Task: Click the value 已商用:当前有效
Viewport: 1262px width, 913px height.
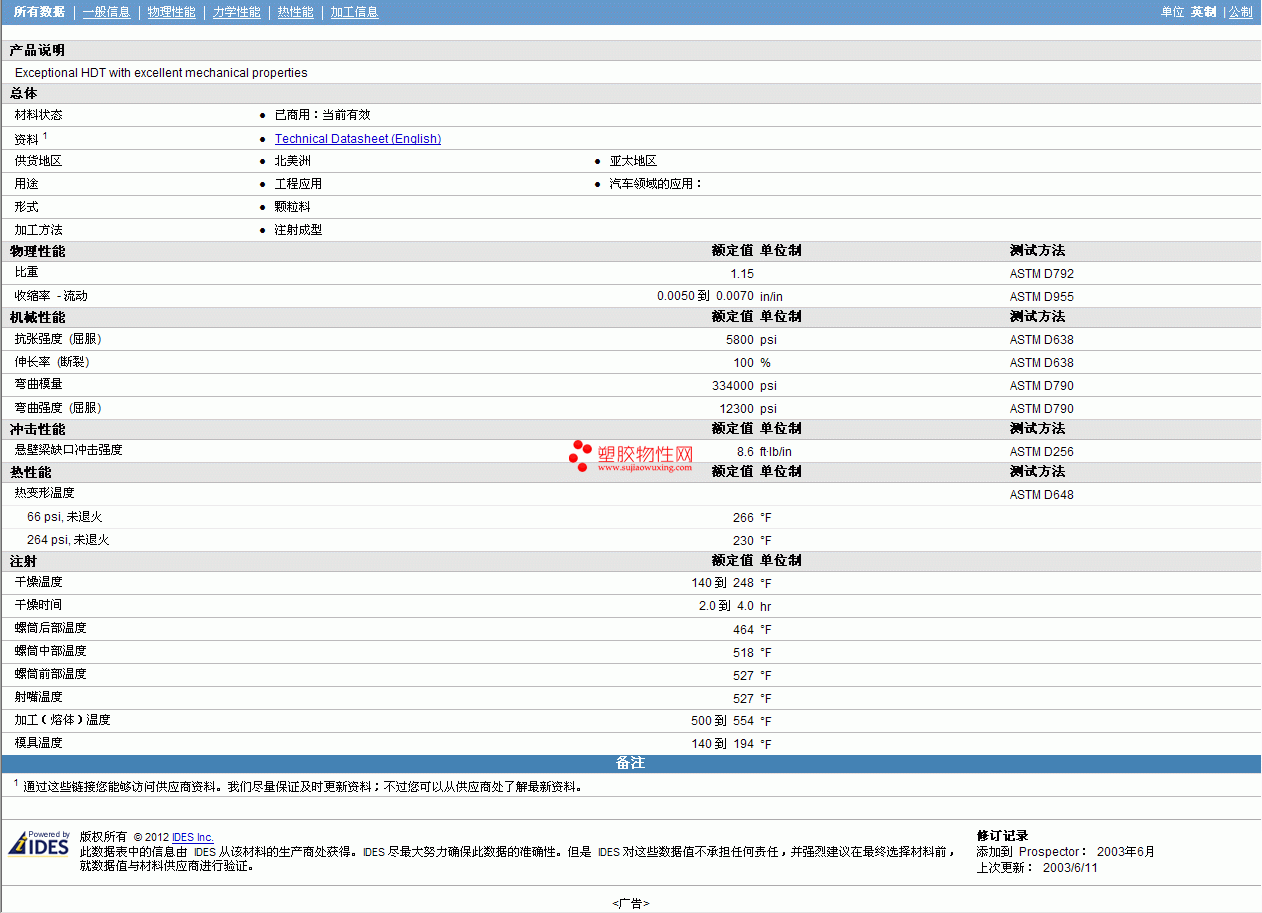Action: point(322,115)
